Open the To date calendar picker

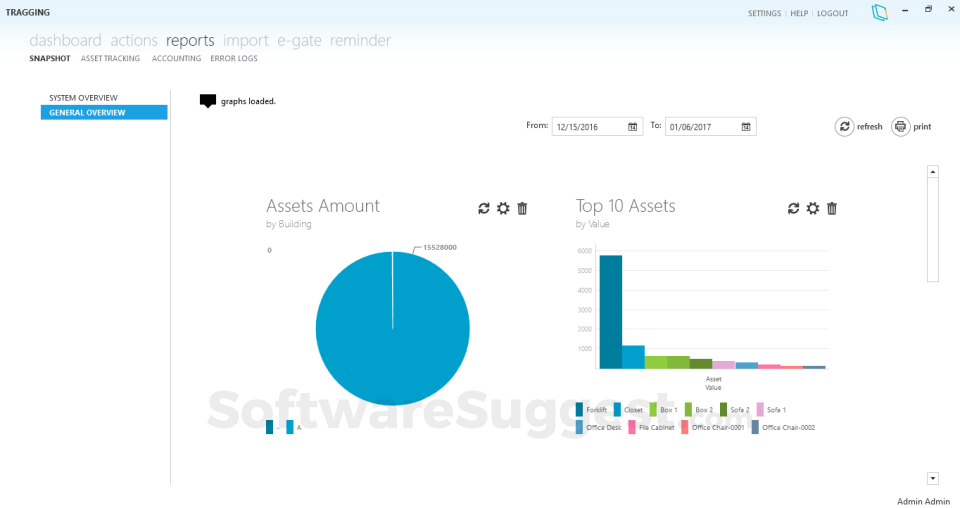pos(746,127)
